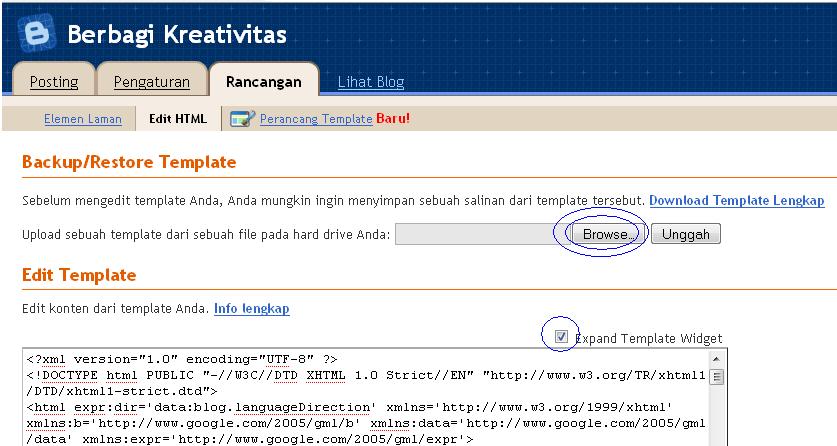Open the Lihat Blog link
Image resolution: width=837 pixels, height=446 pixels.
(371, 82)
